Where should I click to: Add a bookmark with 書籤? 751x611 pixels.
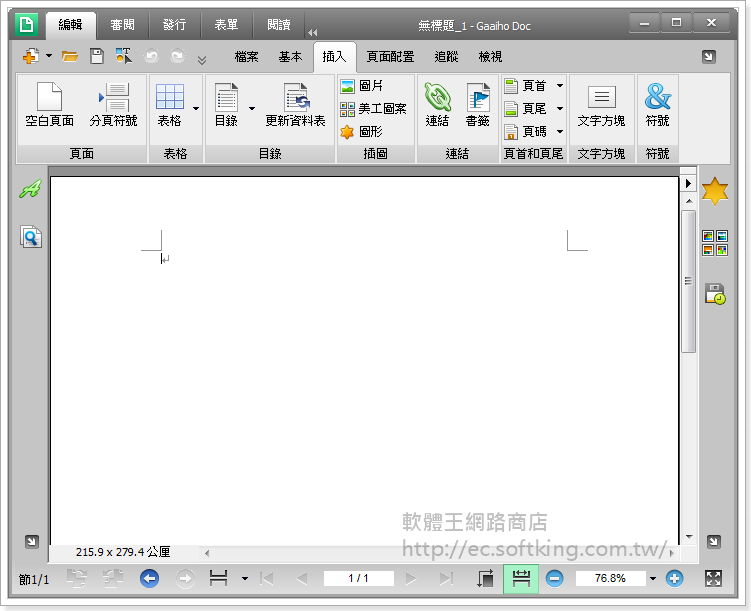click(x=477, y=105)
